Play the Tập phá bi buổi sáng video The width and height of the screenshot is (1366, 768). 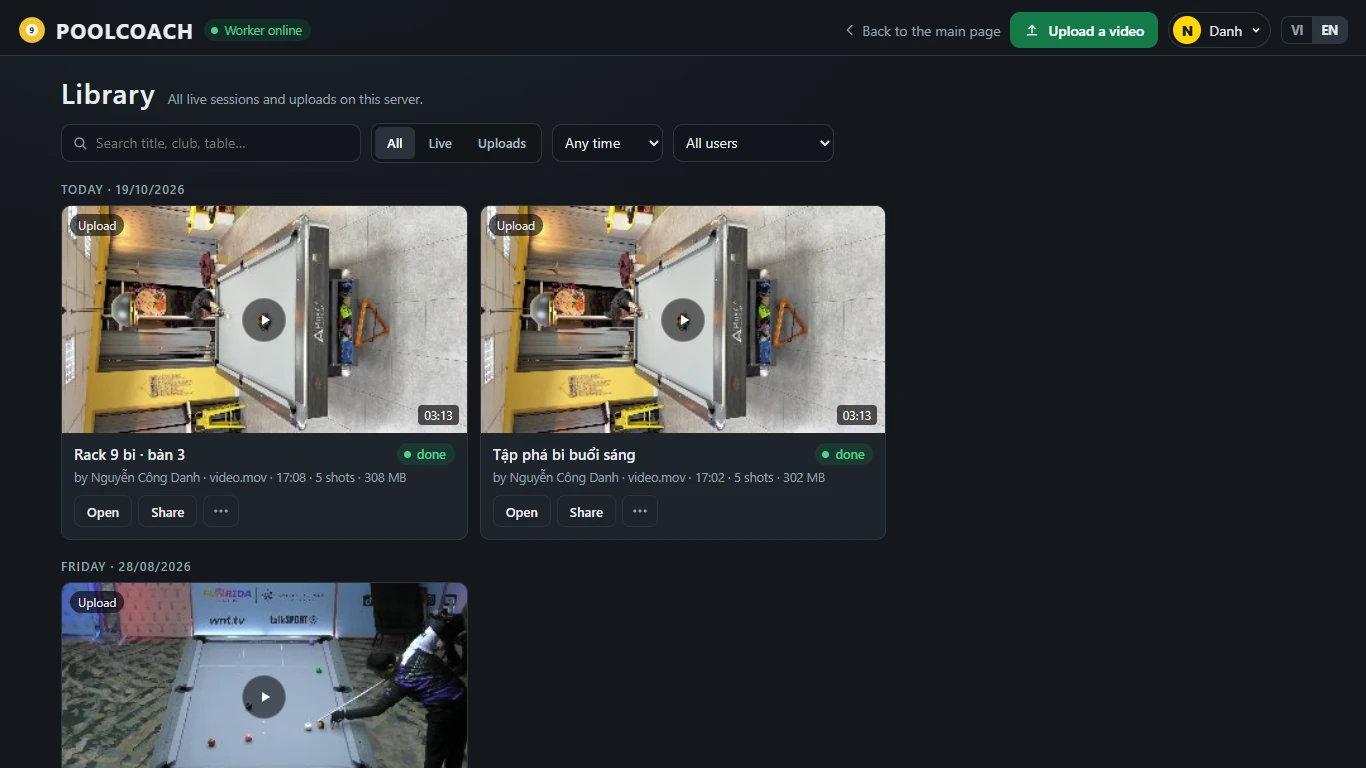tap(683, 320)
